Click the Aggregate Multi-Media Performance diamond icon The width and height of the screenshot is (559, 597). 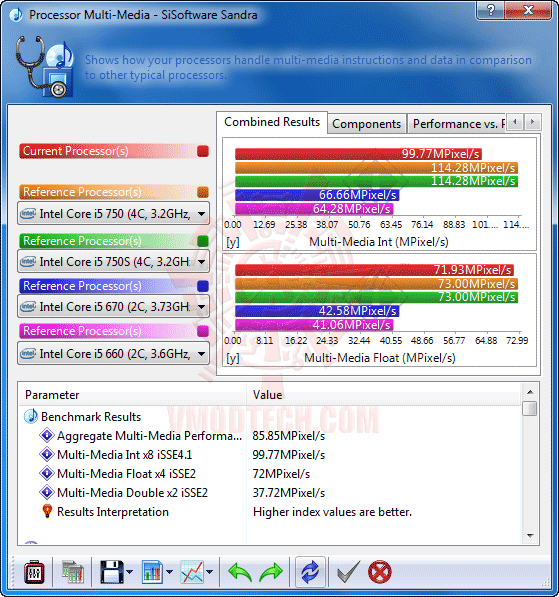[x=47, y=435]
